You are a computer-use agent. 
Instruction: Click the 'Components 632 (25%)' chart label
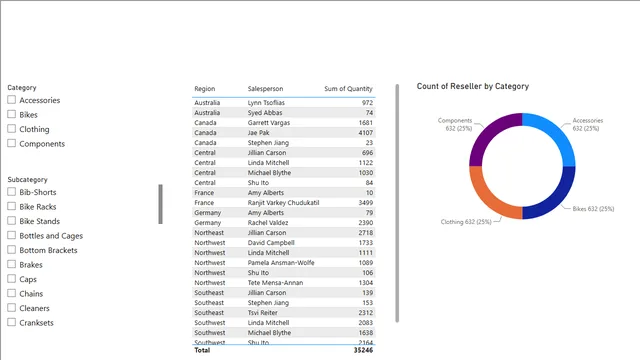(x=455, y=124)
